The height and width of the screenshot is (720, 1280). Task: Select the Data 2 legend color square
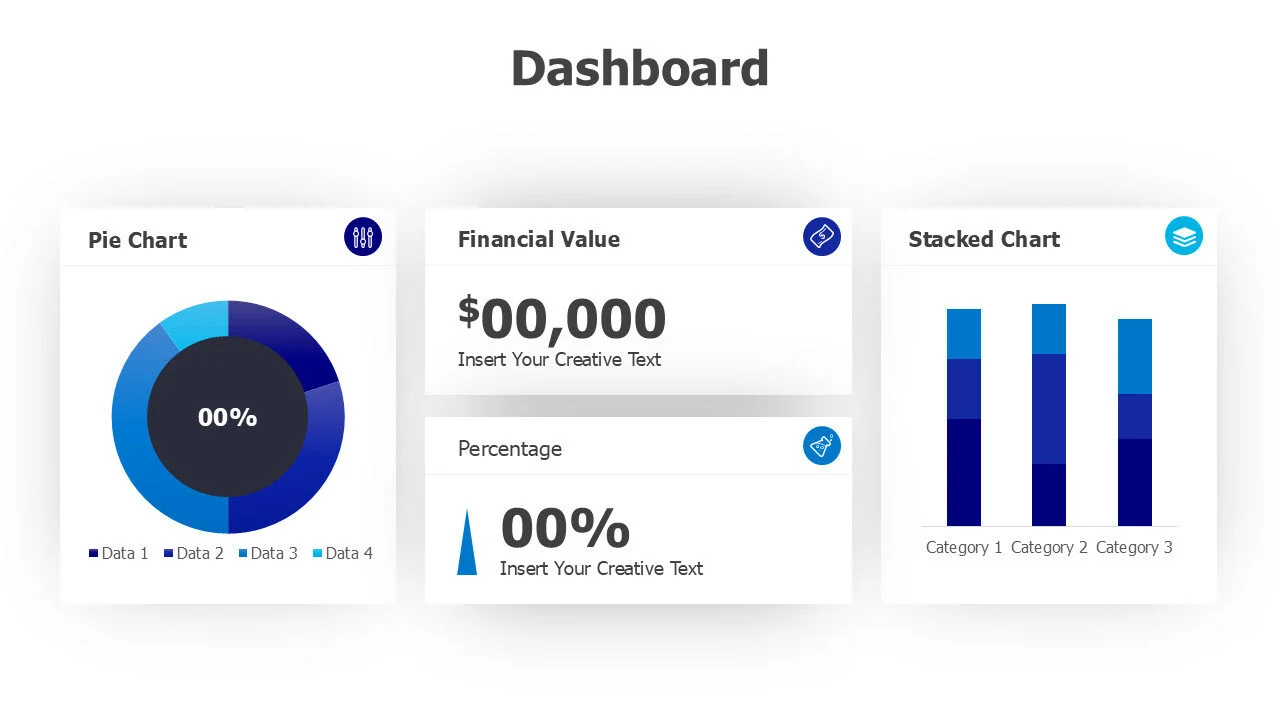pos(169,553)
